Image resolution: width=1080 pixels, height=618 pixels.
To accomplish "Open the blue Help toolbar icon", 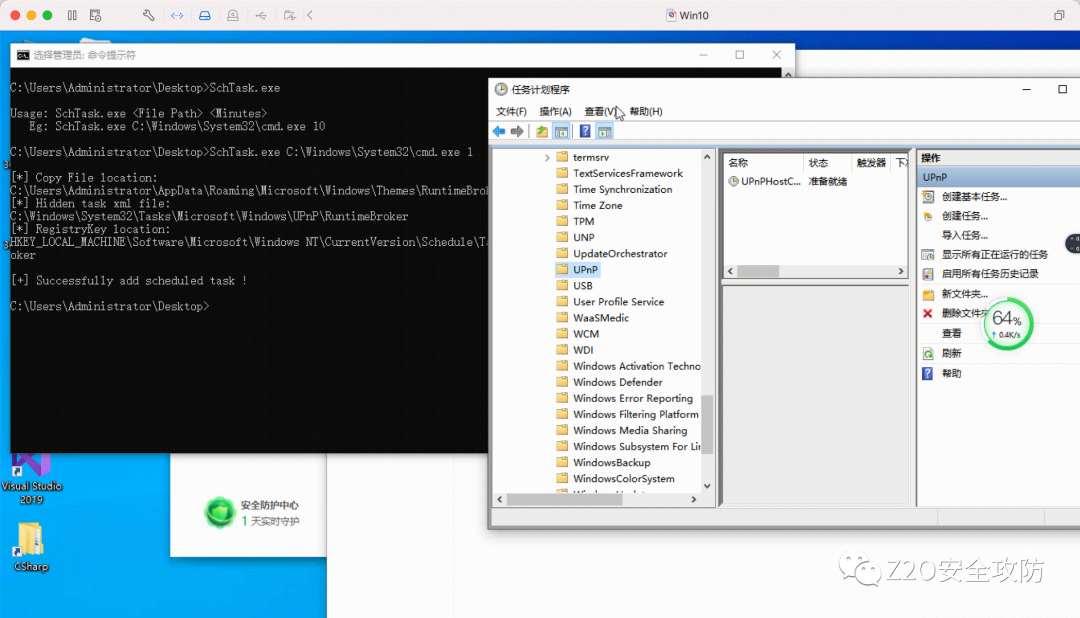I will tap(585, 132).
